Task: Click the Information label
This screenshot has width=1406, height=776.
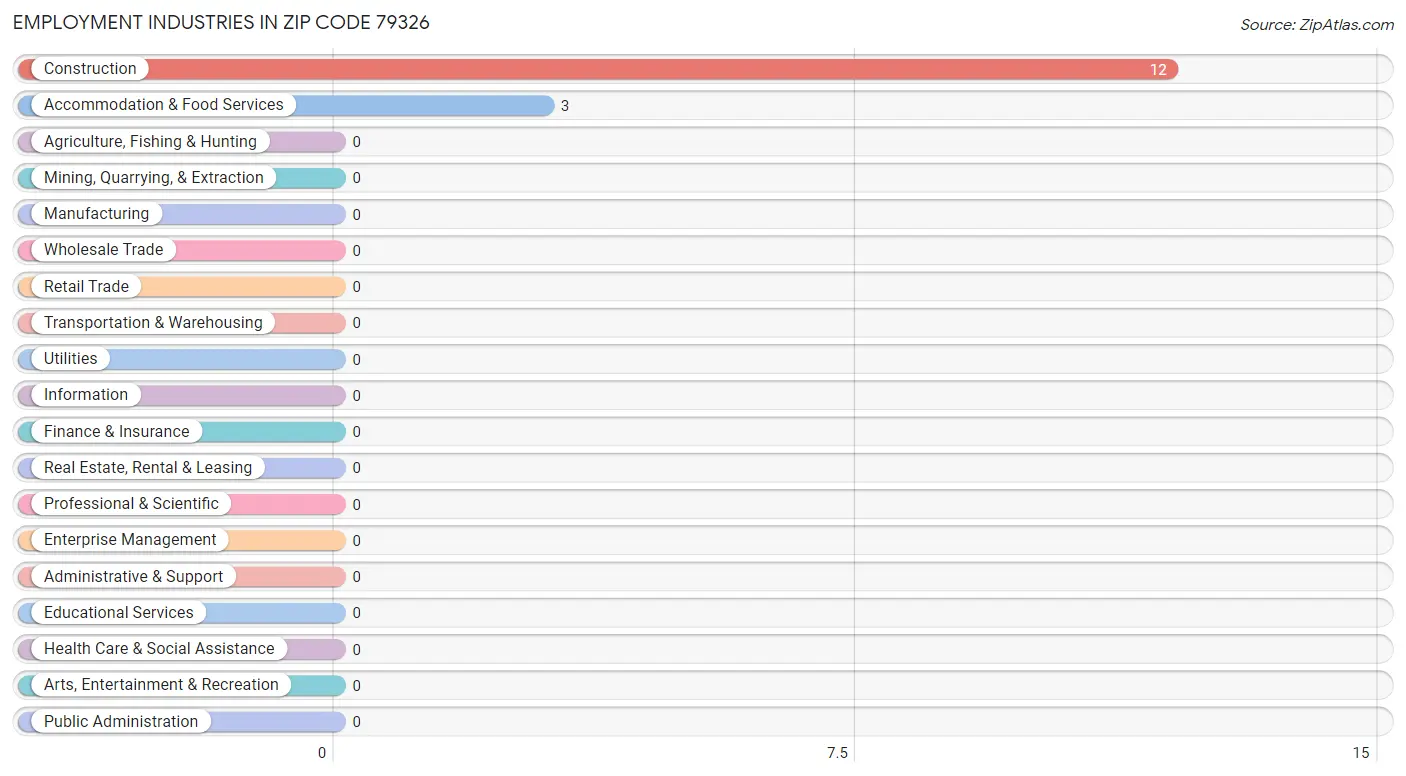Action: pyautogui.click(x=86, y=395)
